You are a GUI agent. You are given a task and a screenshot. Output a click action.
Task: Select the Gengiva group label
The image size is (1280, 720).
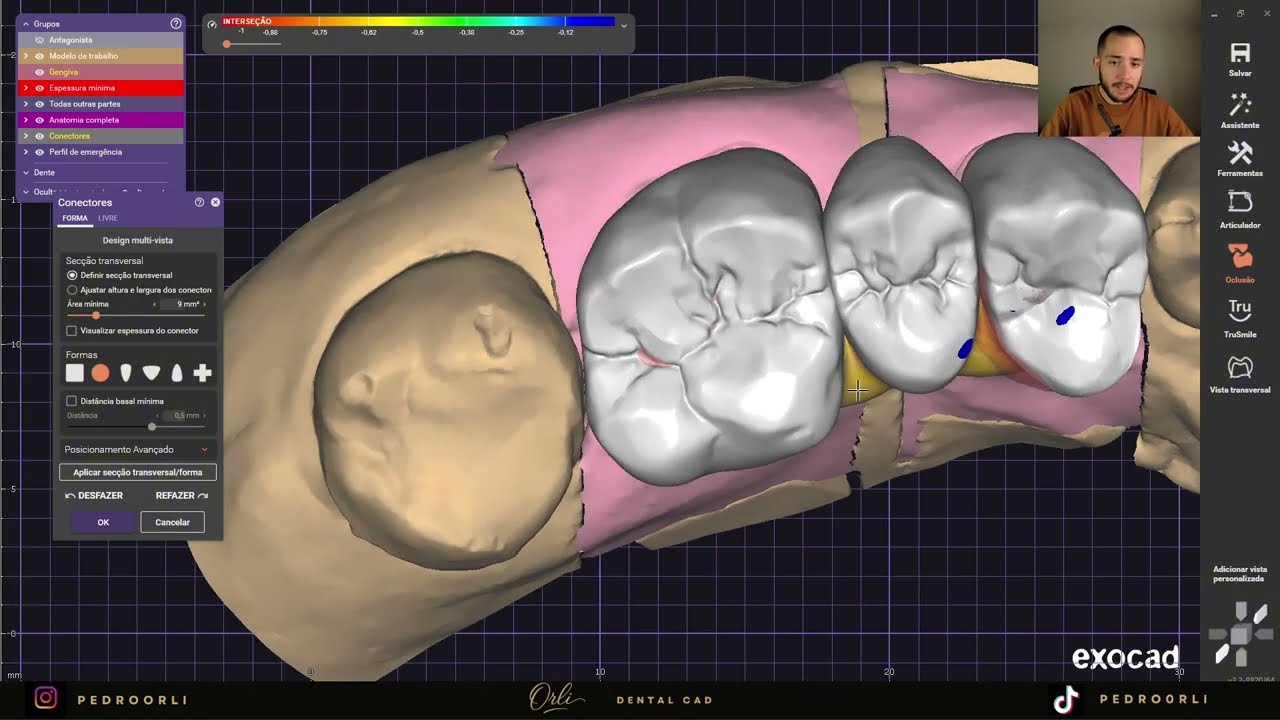pos(64,72)
